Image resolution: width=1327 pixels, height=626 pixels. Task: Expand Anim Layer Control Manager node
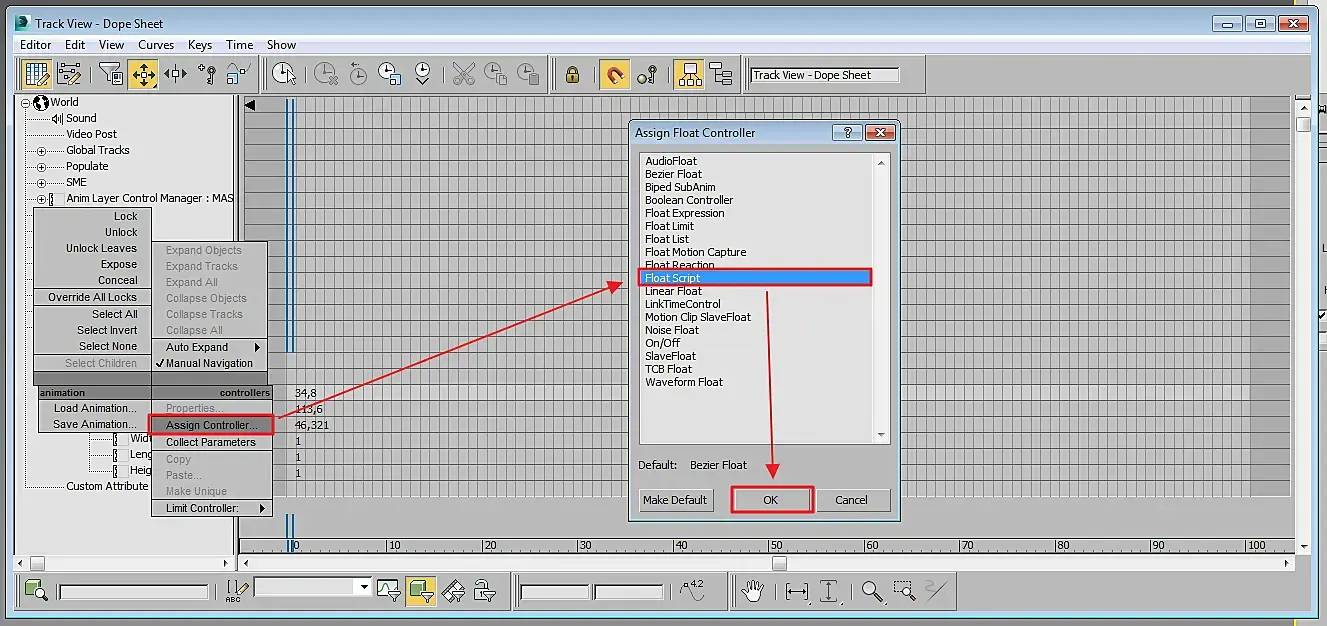point(42,199)
